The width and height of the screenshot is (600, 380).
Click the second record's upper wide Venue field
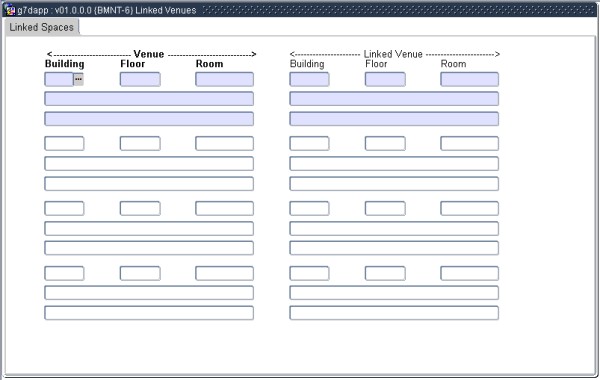149,163
